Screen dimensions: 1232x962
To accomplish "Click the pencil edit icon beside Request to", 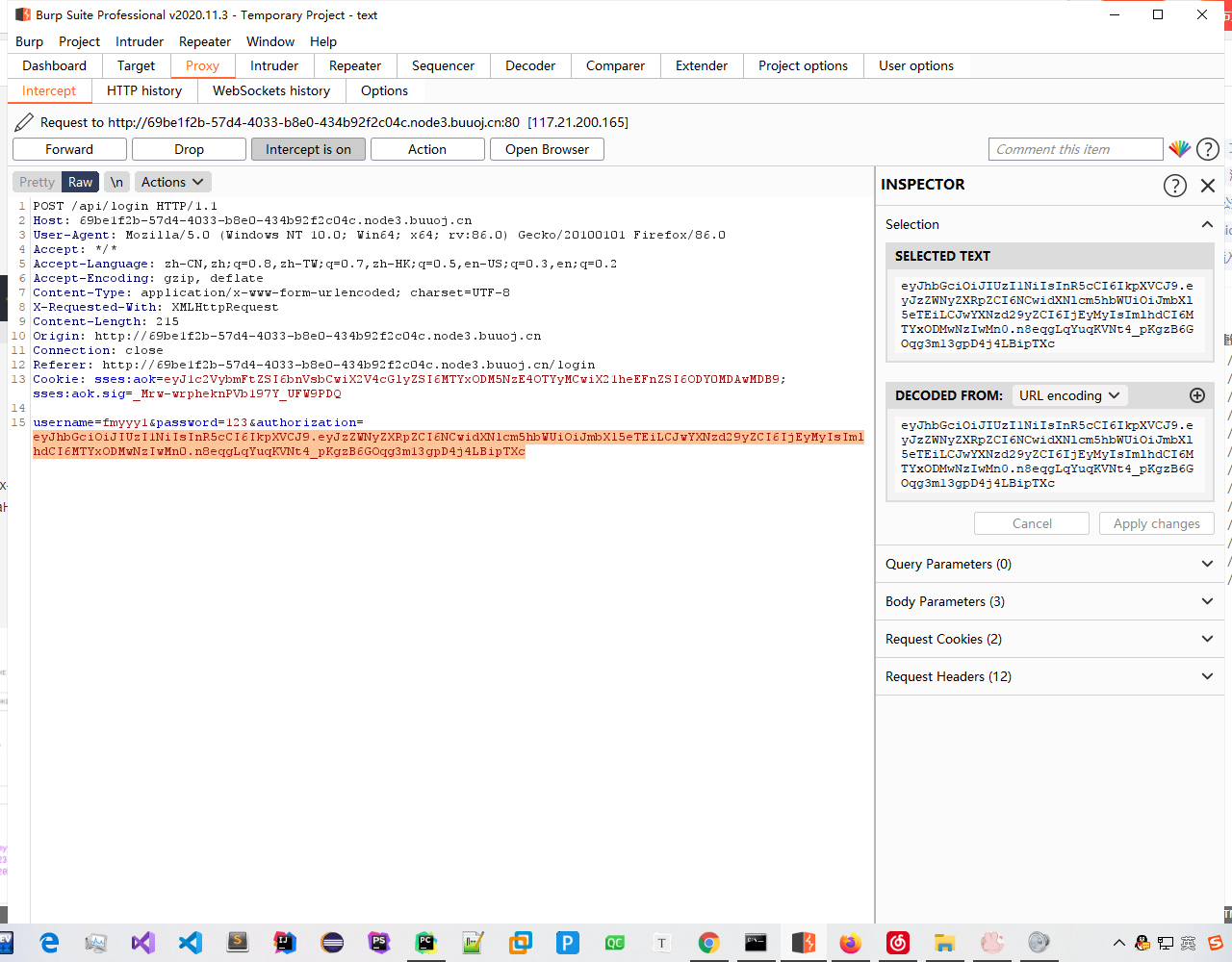I will tap(24, 122).
